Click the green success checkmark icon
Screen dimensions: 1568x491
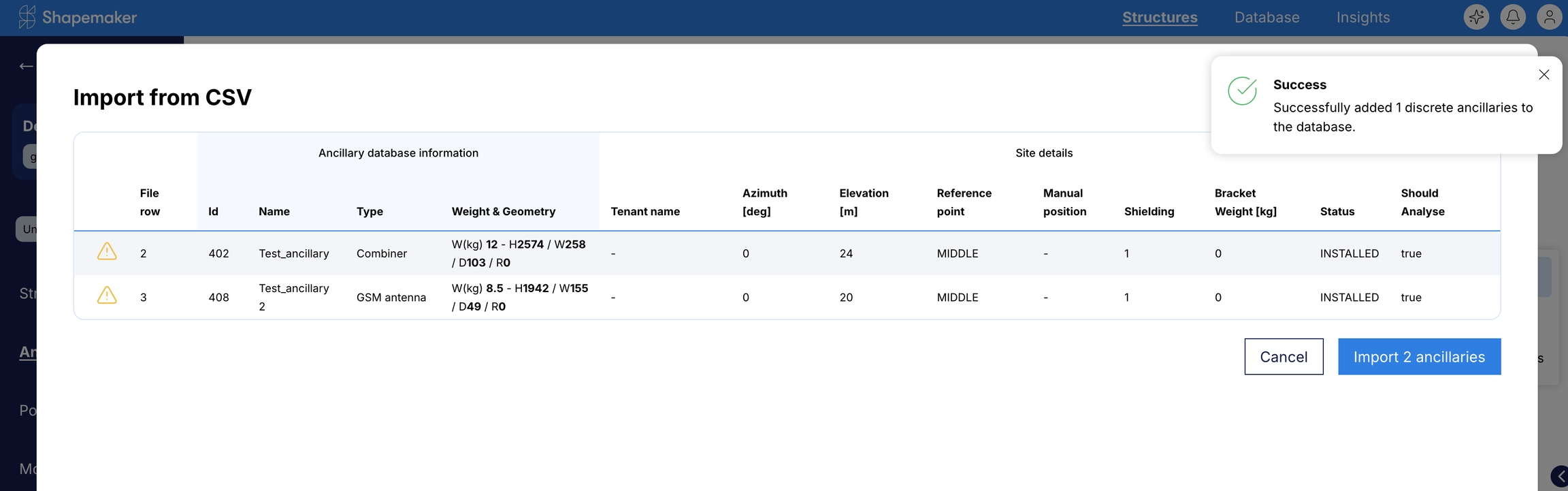click(x=1242, y=91)
